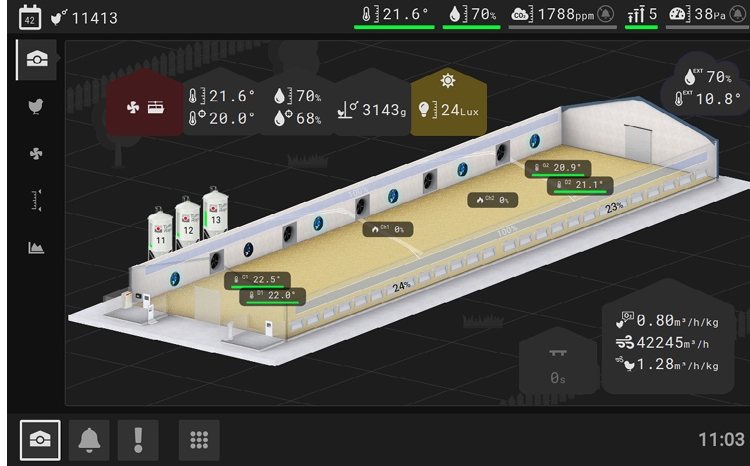This screenshot has width=750, height=466.
Task: Open the bird/poultry sidebar icon
Action: click(36, 106)
